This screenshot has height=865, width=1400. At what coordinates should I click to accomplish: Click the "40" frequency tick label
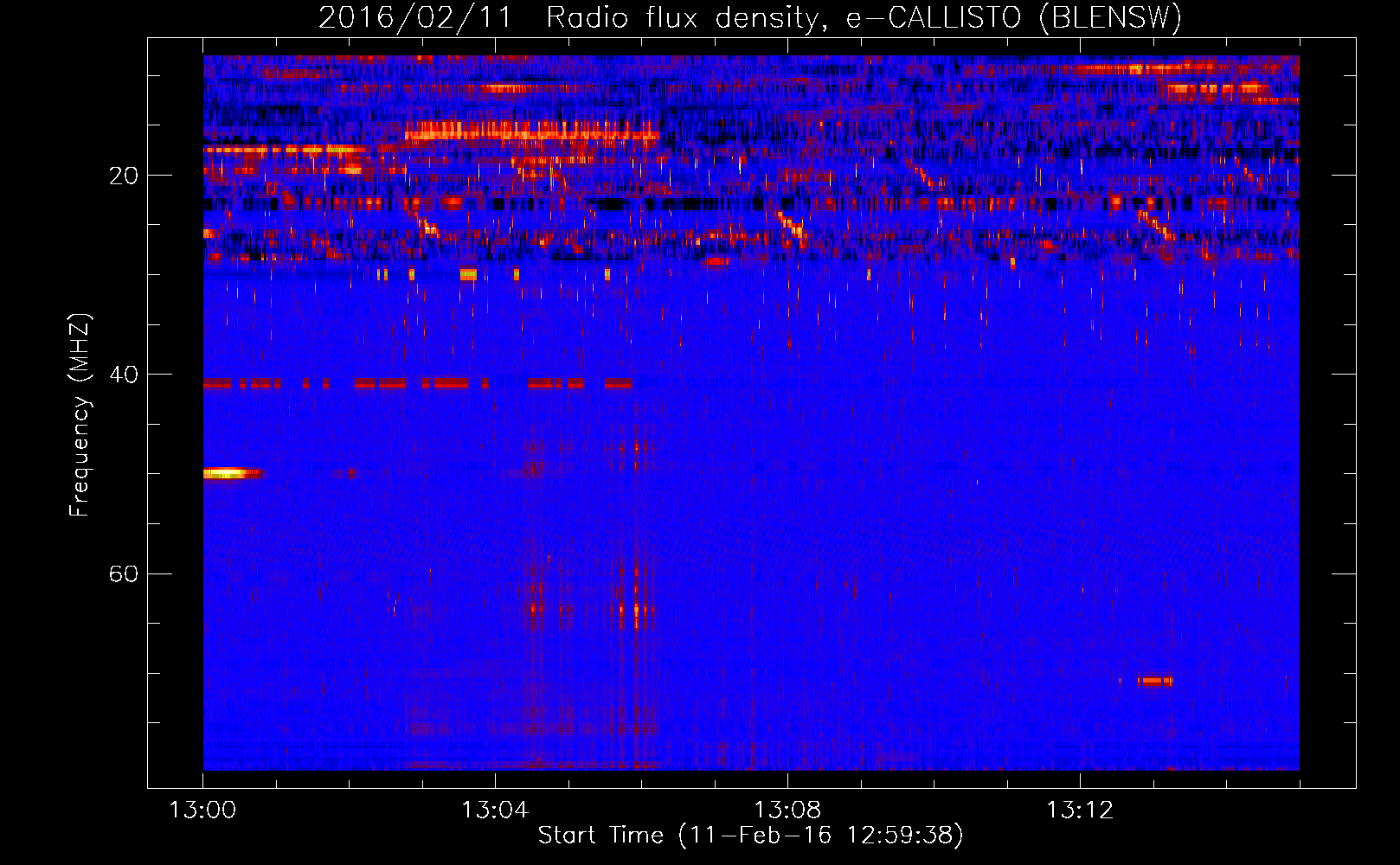(124, 375)
